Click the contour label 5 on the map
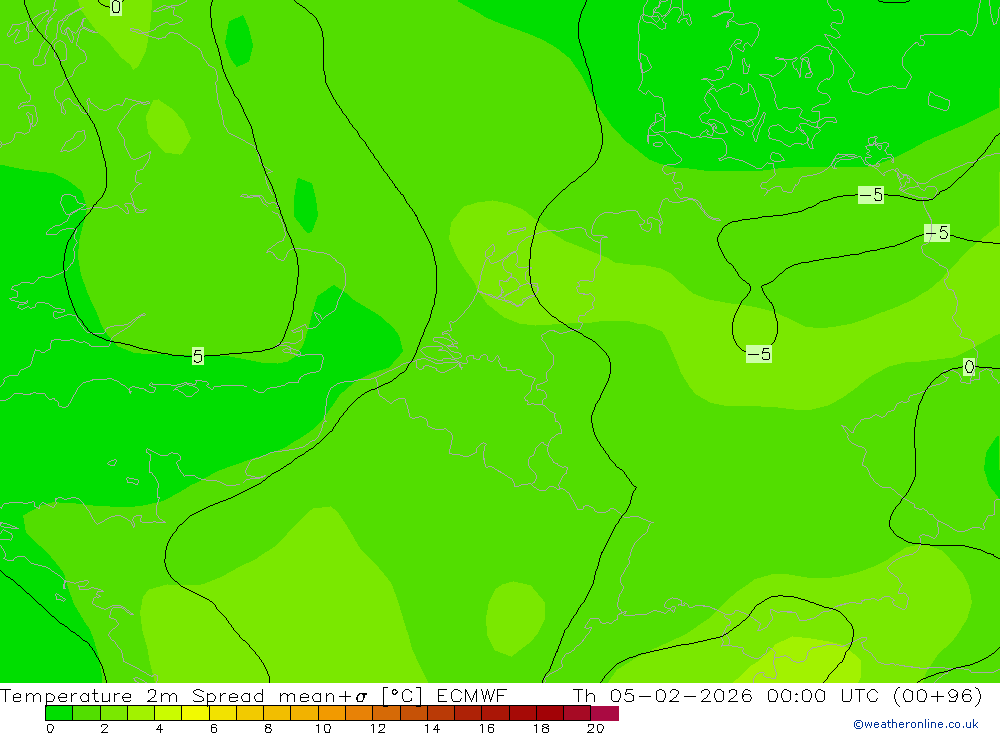The width and height of the screenshot is (1000, 733). click(x=198, y=356)
